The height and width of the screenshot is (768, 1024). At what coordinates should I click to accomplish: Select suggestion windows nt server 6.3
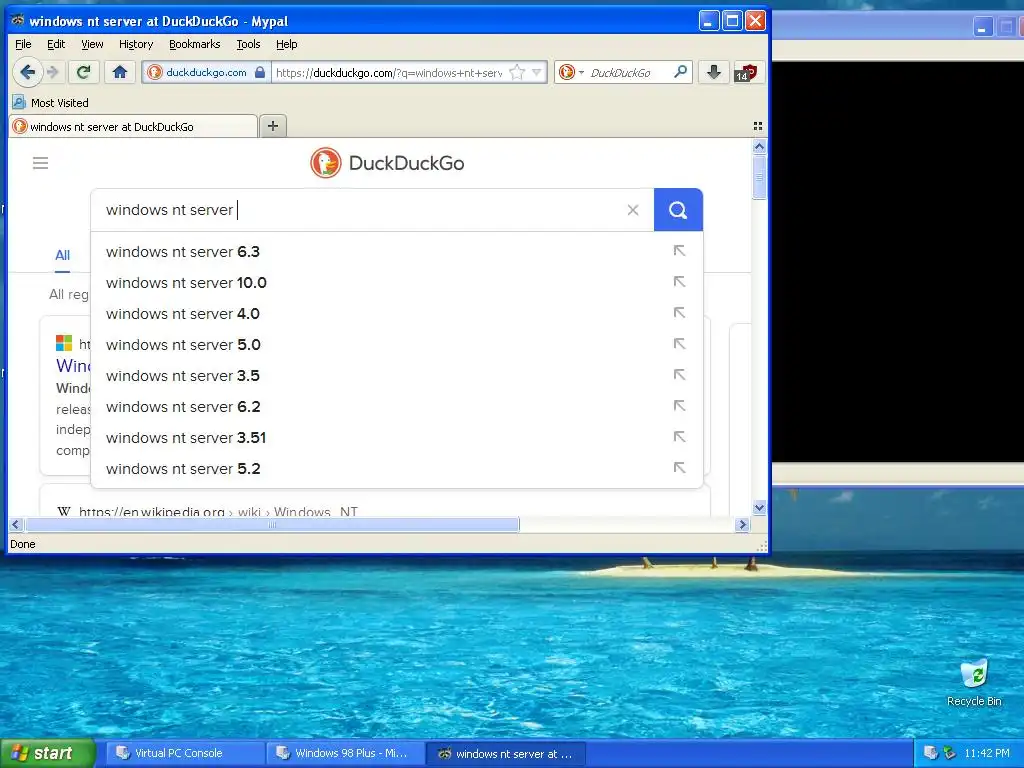pos(396,251)
